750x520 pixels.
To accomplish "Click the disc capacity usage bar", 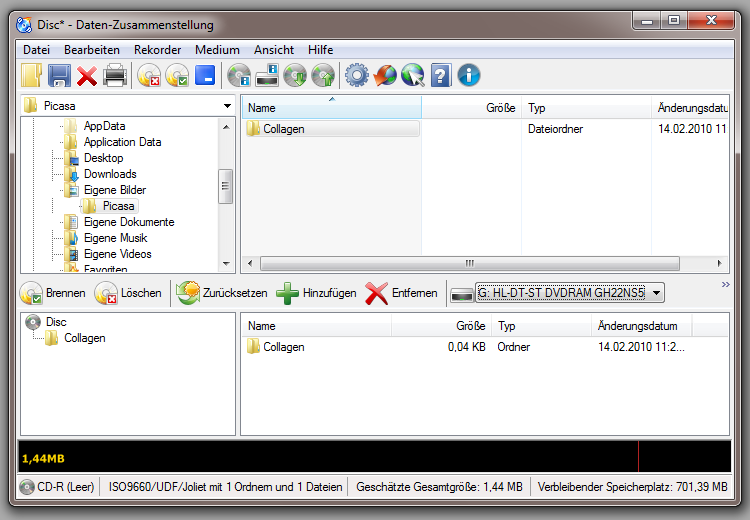I will 374,458.
